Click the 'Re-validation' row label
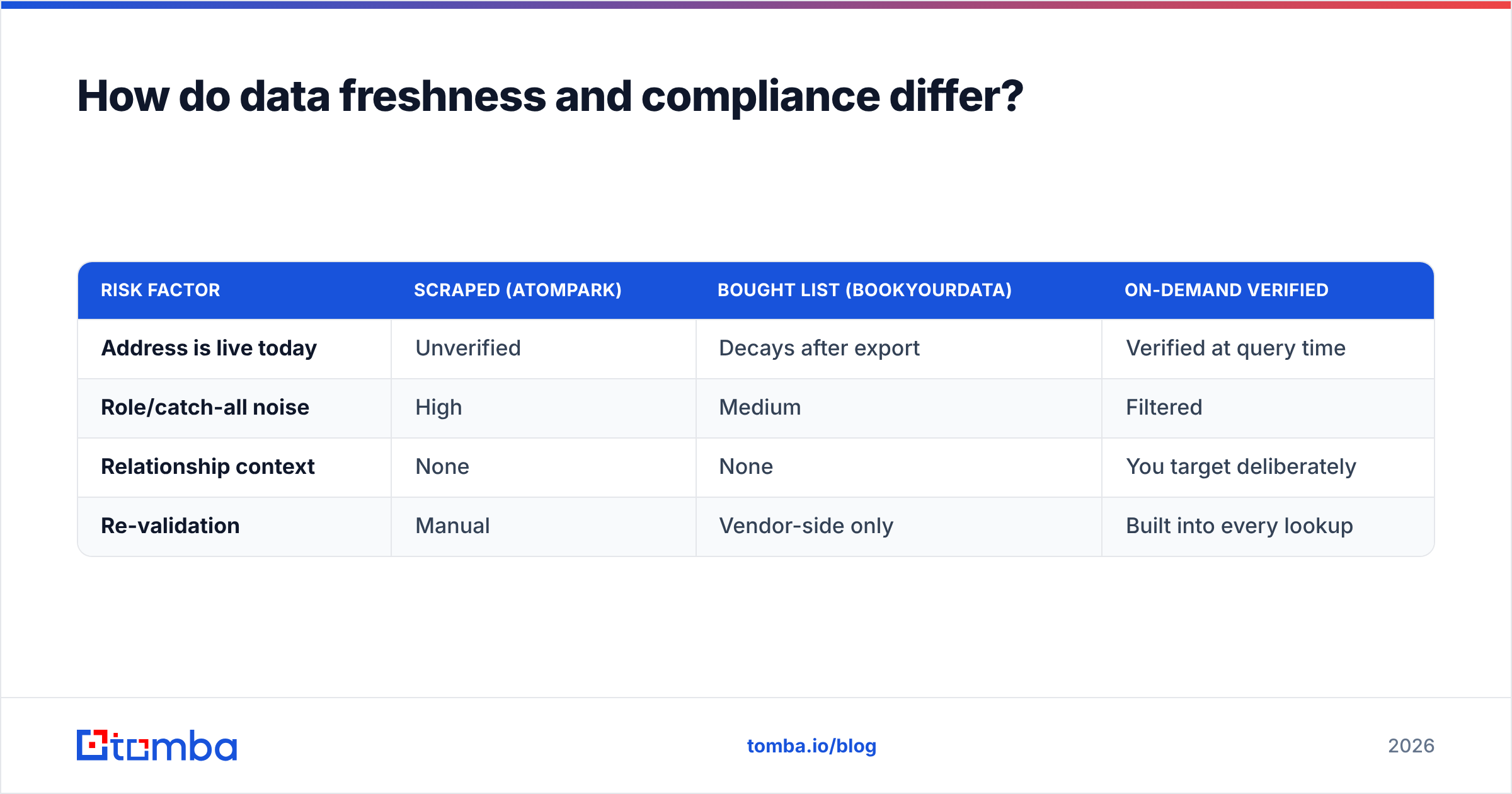This screenshot has width=1512, height=794. pyautogui.click(x=170, y=526)
